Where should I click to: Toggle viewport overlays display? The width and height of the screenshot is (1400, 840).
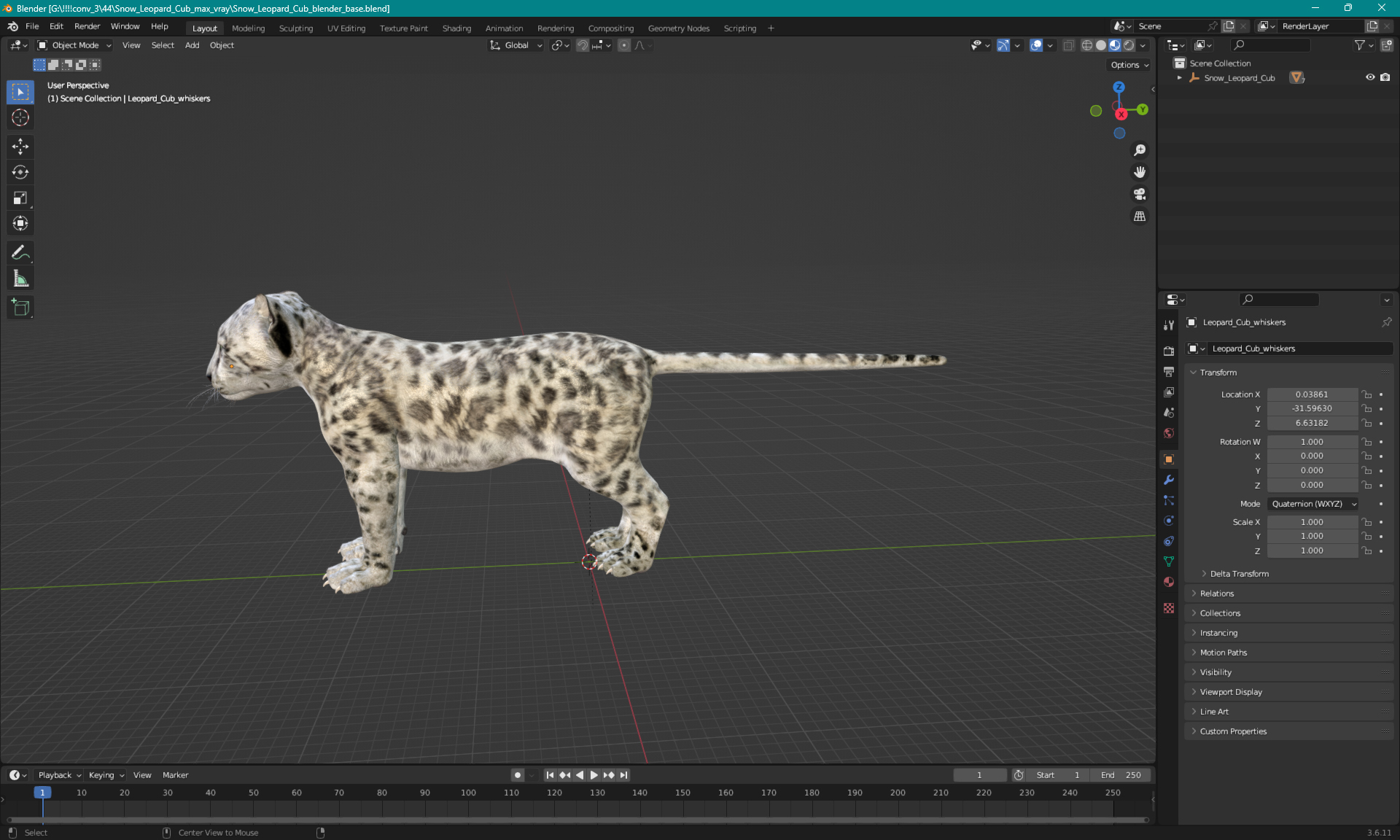pos(1036,45)
